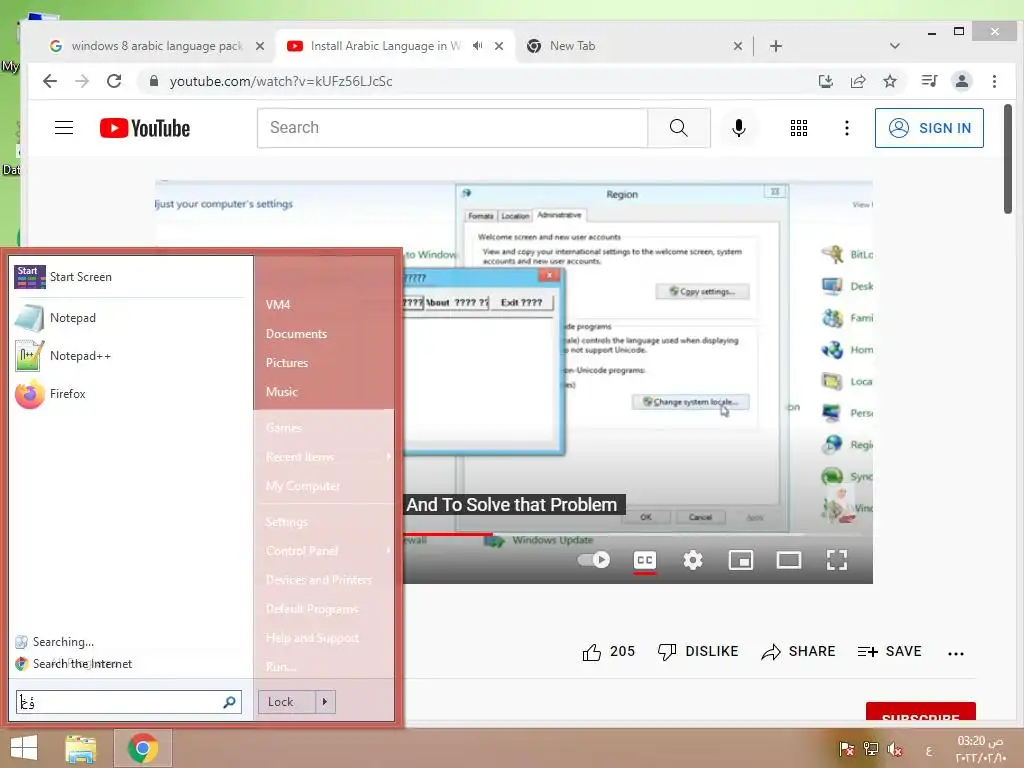1024x768 pixels.
Task: Open Documents from the Start menu
Action: (296, 334)
